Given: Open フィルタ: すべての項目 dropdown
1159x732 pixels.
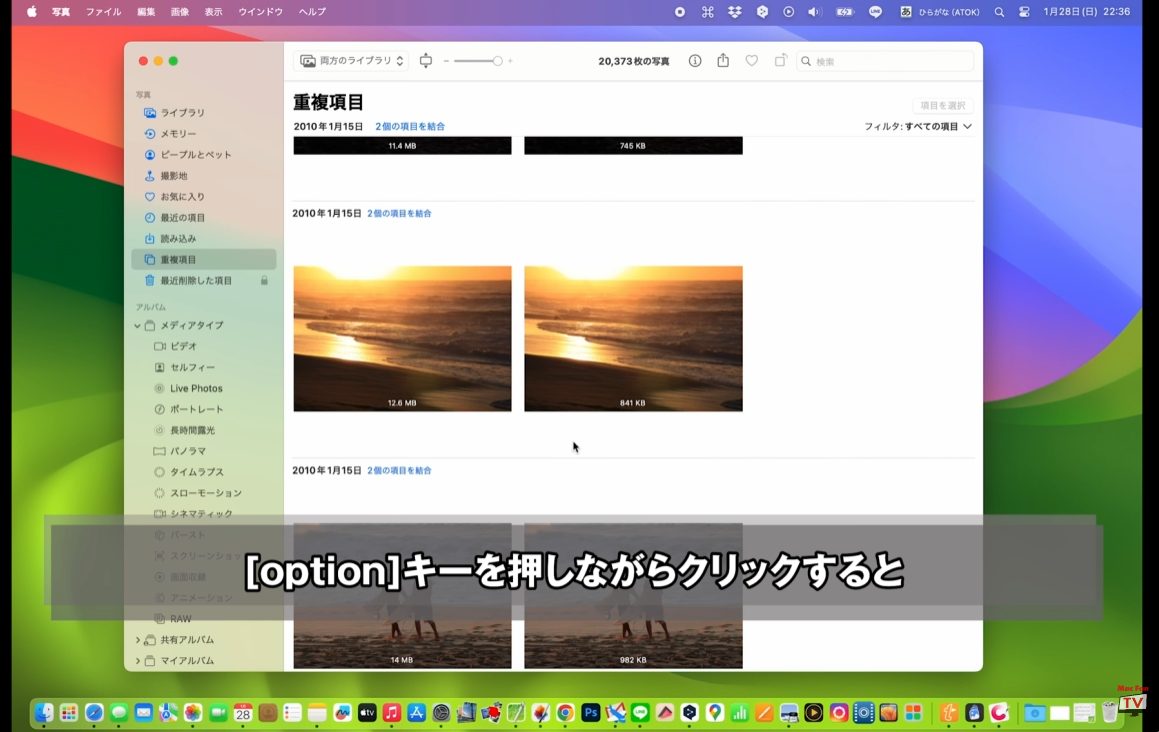Looking at the screenshot, I should (x=918, y=126).
